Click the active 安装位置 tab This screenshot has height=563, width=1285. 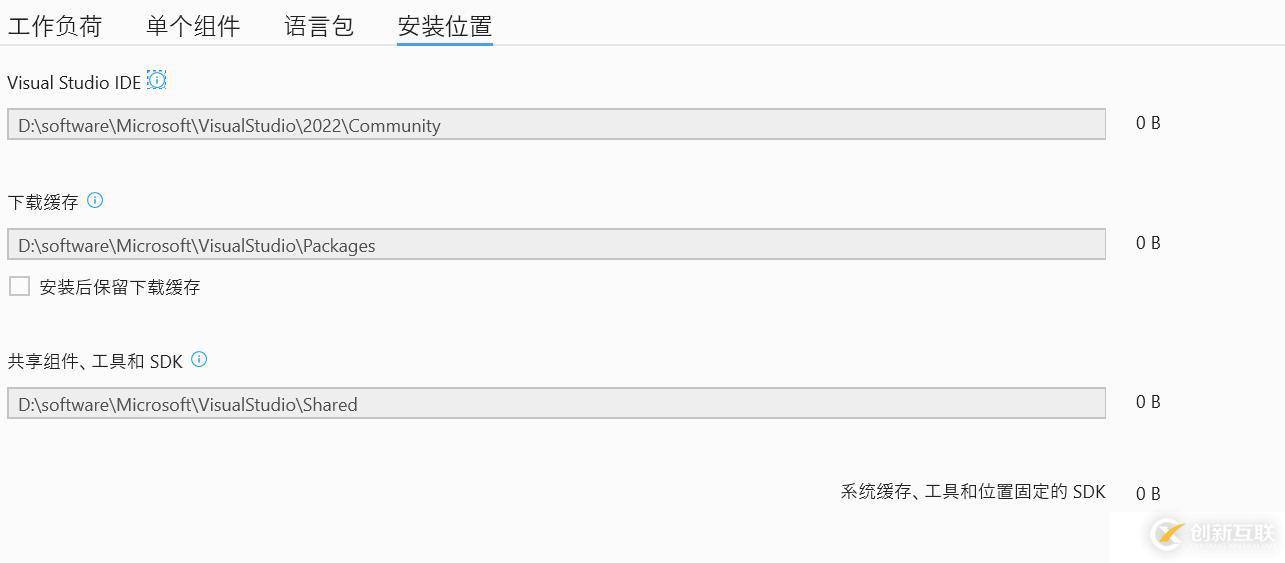tap(445, 26)
